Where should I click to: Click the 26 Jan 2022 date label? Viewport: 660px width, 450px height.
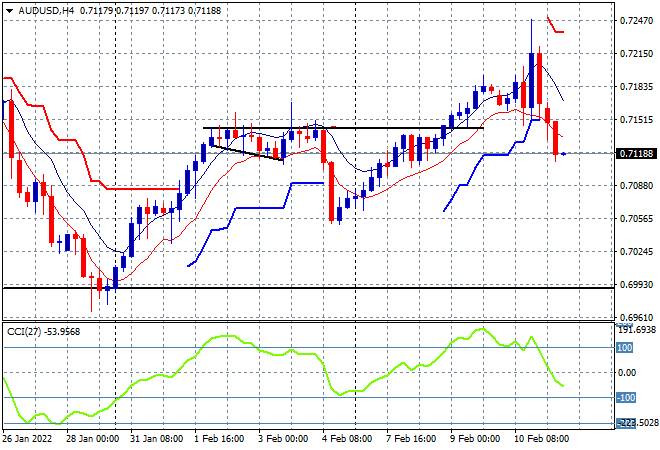27,439
